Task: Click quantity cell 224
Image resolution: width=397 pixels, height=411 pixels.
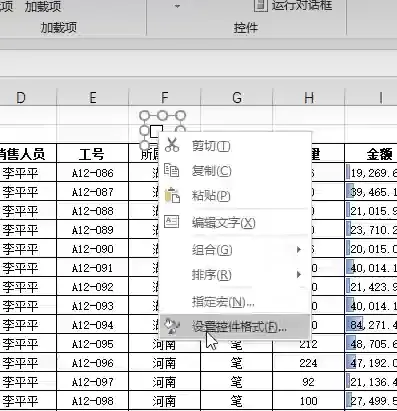Action: point(309,363)
